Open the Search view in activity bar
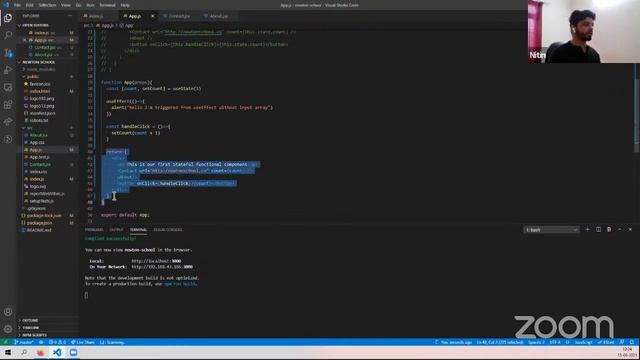This screenshot has width=640, height=360. tap(8, 35)
